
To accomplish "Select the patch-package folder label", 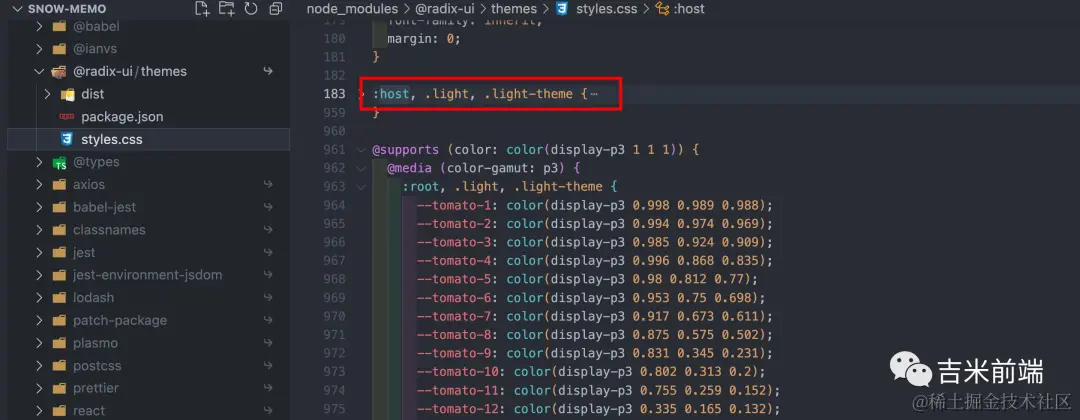I will [x=120, y=320].
